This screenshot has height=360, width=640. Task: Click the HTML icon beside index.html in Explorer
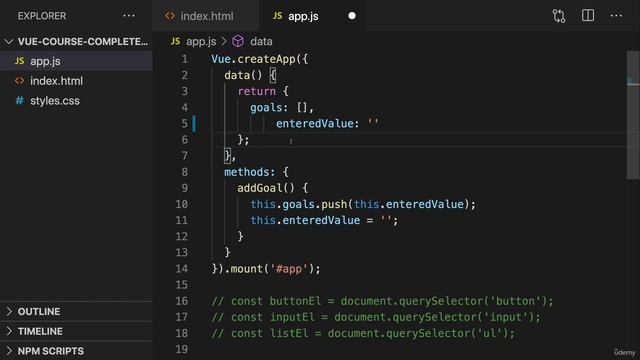click(x=20, y=81)
